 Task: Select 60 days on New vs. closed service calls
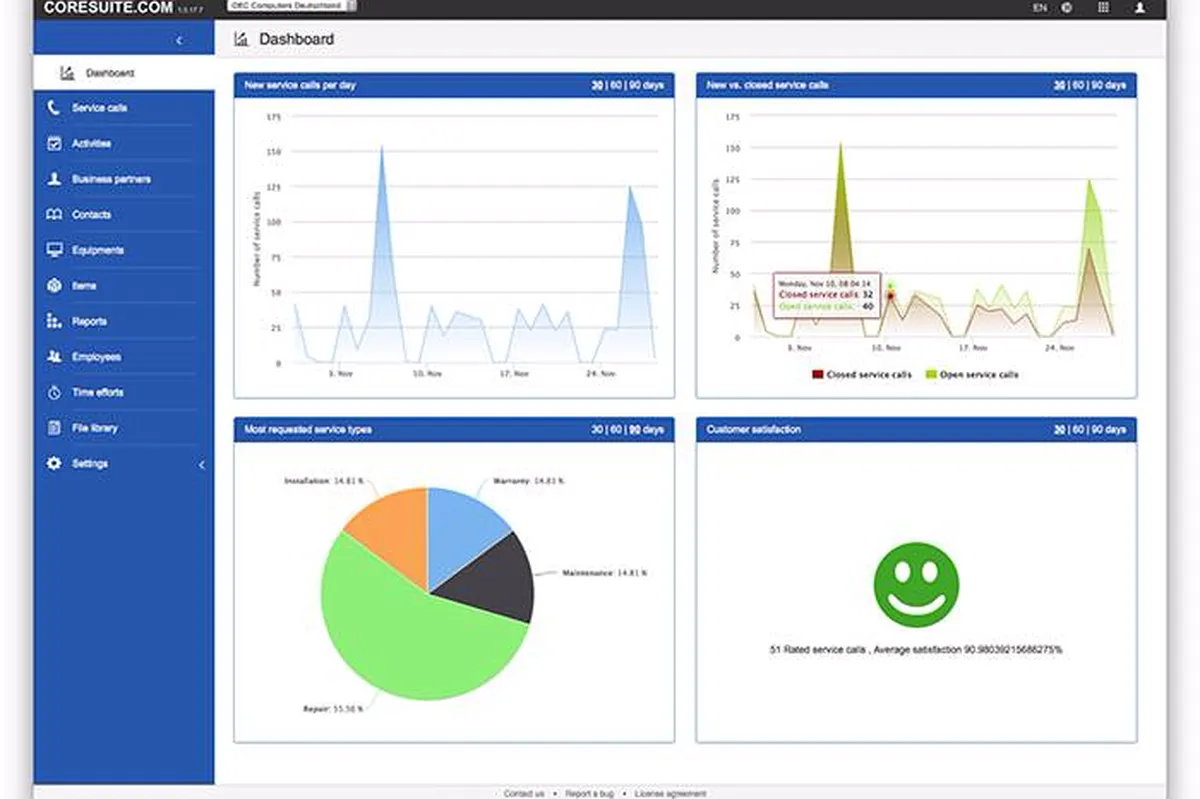click(1078, 86)
